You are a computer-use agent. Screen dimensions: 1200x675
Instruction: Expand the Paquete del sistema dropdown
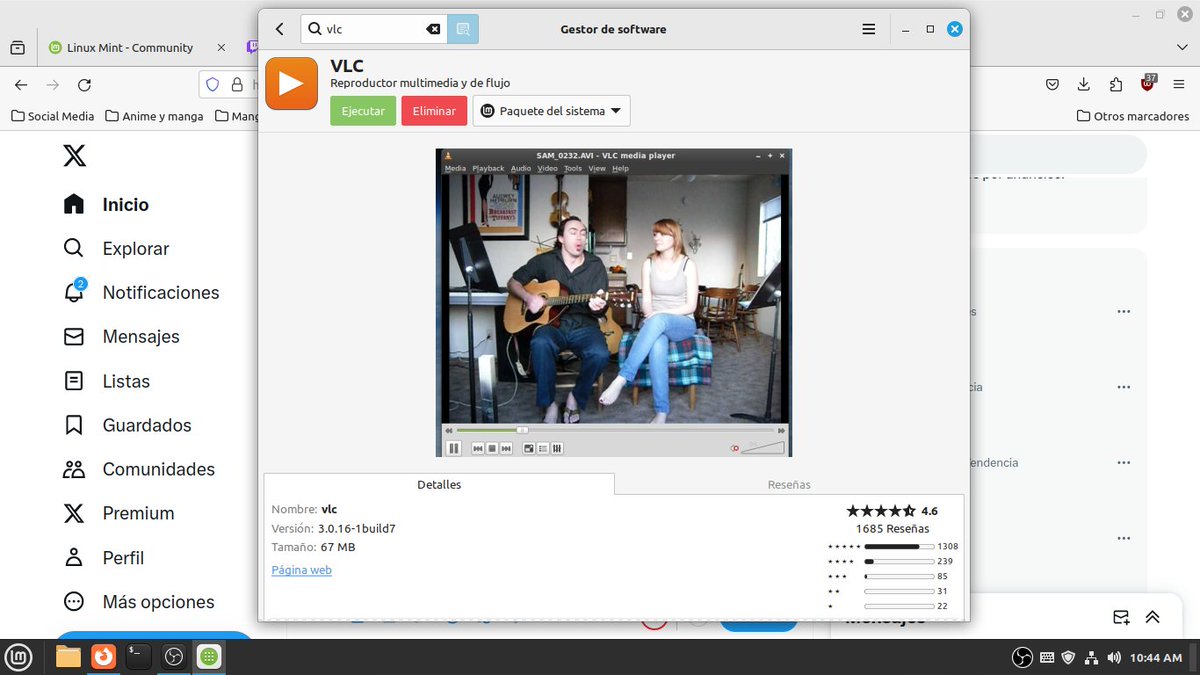click(x=551, y=111)
